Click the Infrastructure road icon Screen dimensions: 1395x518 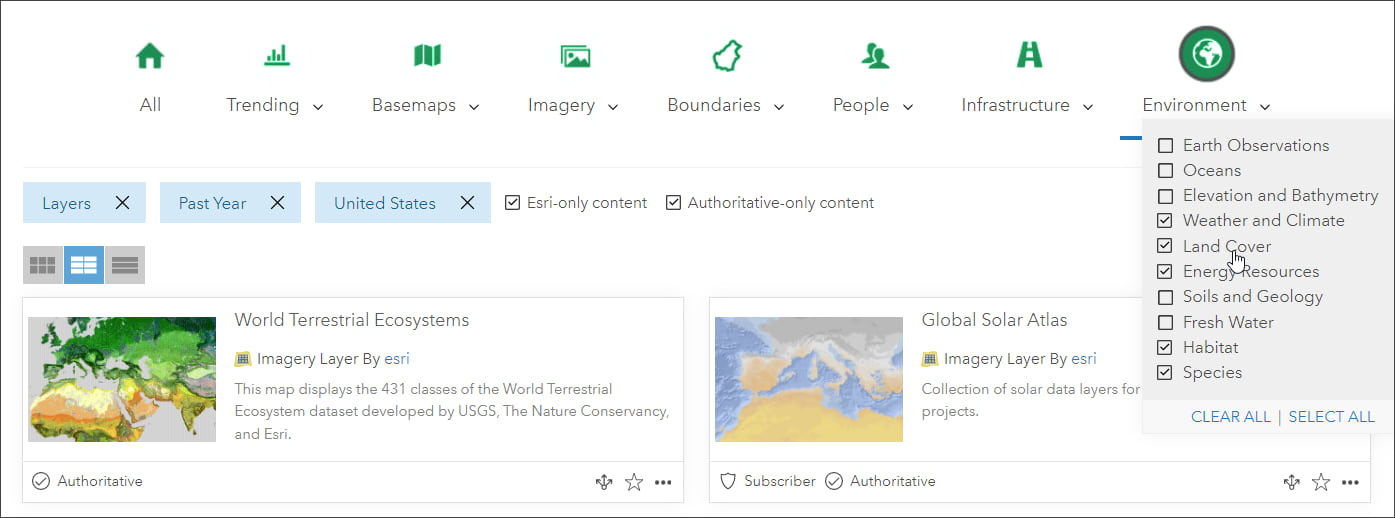(1029, 55)
